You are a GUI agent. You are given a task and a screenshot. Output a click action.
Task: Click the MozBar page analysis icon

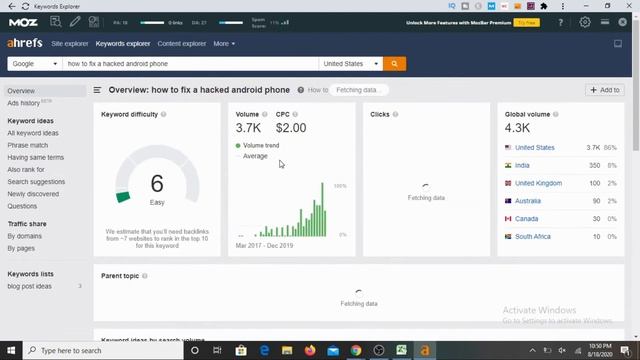coord(56,22)
